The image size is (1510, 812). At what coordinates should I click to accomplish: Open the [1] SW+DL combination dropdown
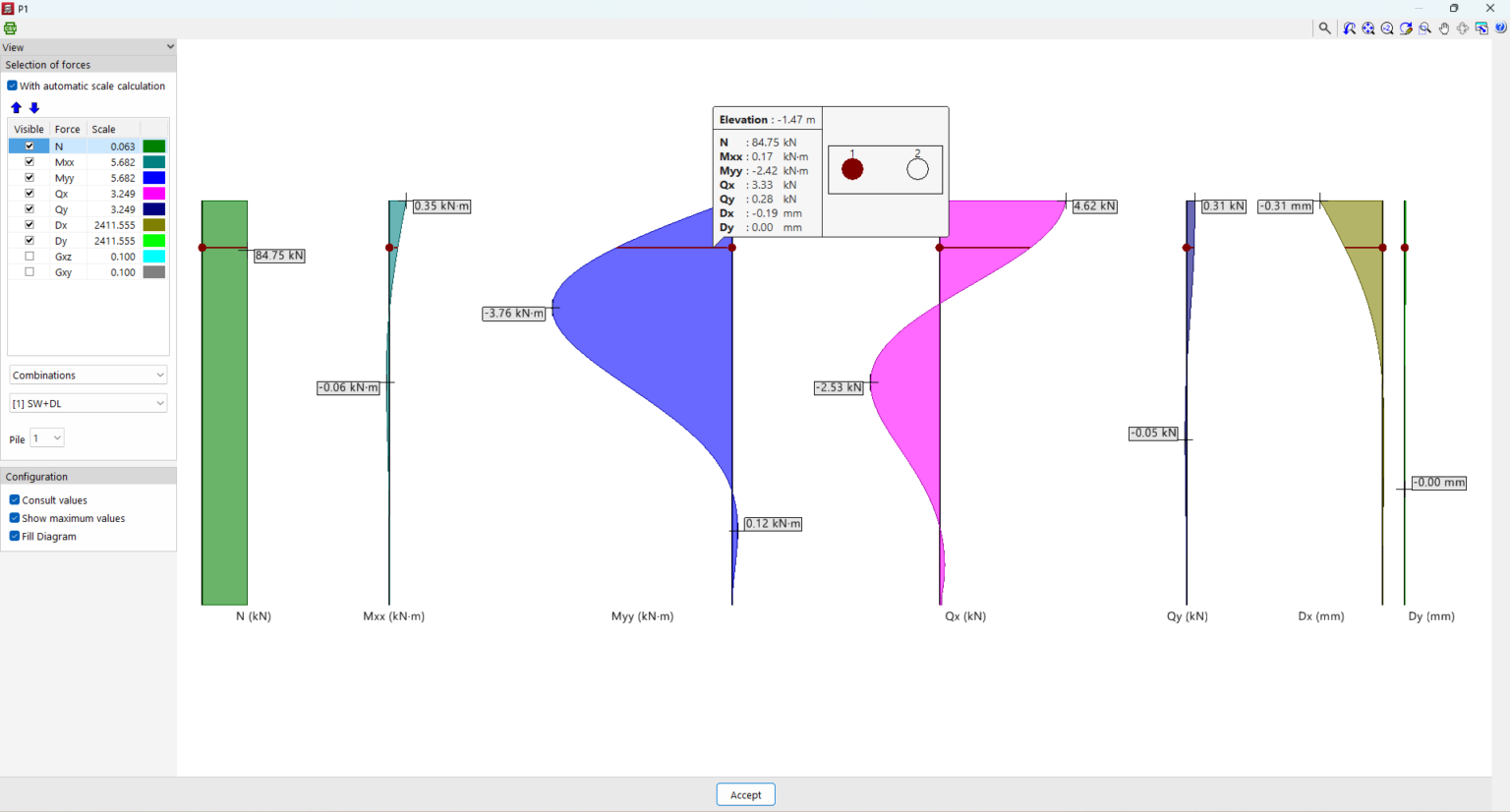click(88, 403)
